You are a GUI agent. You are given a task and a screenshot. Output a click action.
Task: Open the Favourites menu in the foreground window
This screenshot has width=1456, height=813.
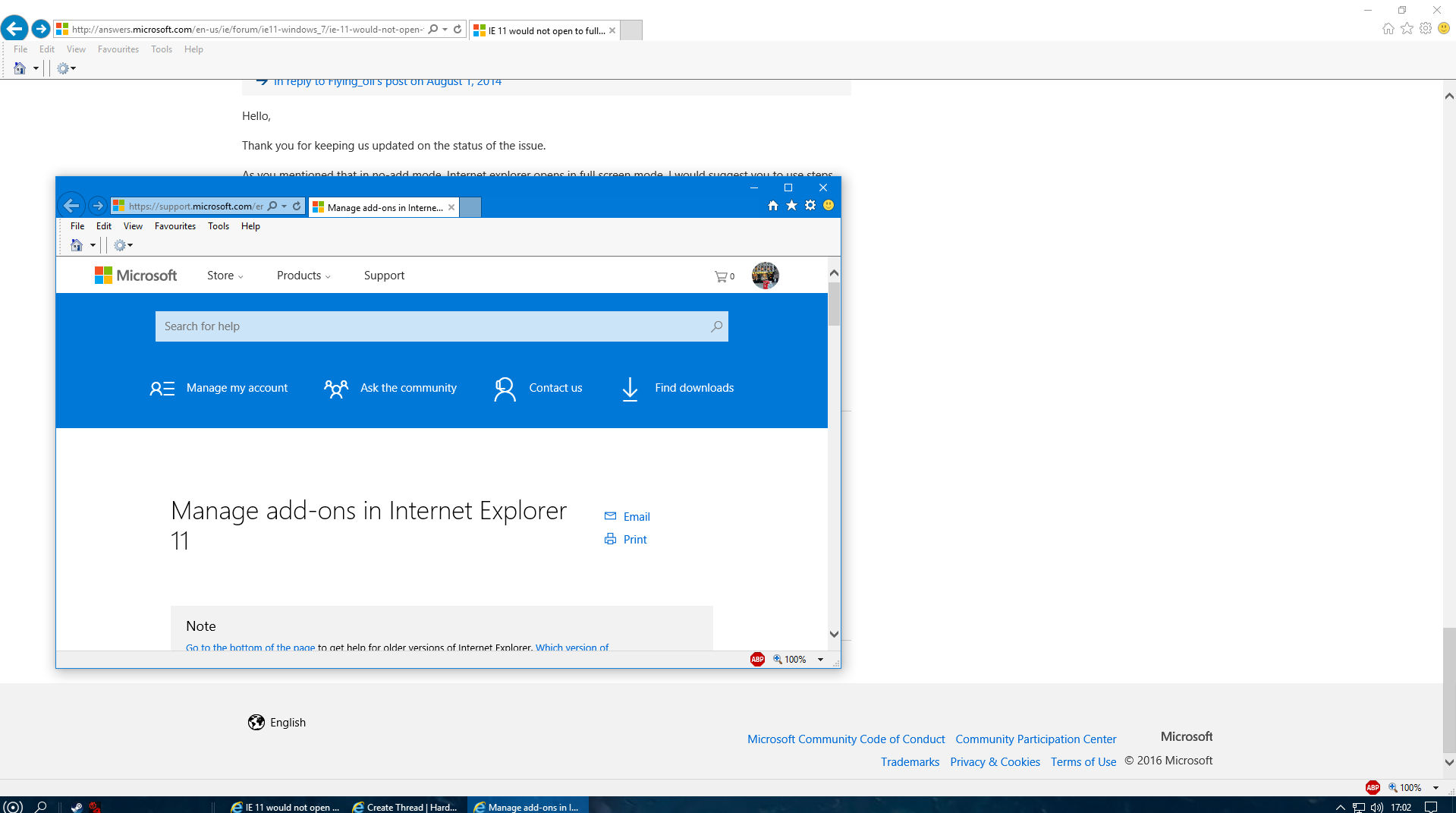[175, 226]
